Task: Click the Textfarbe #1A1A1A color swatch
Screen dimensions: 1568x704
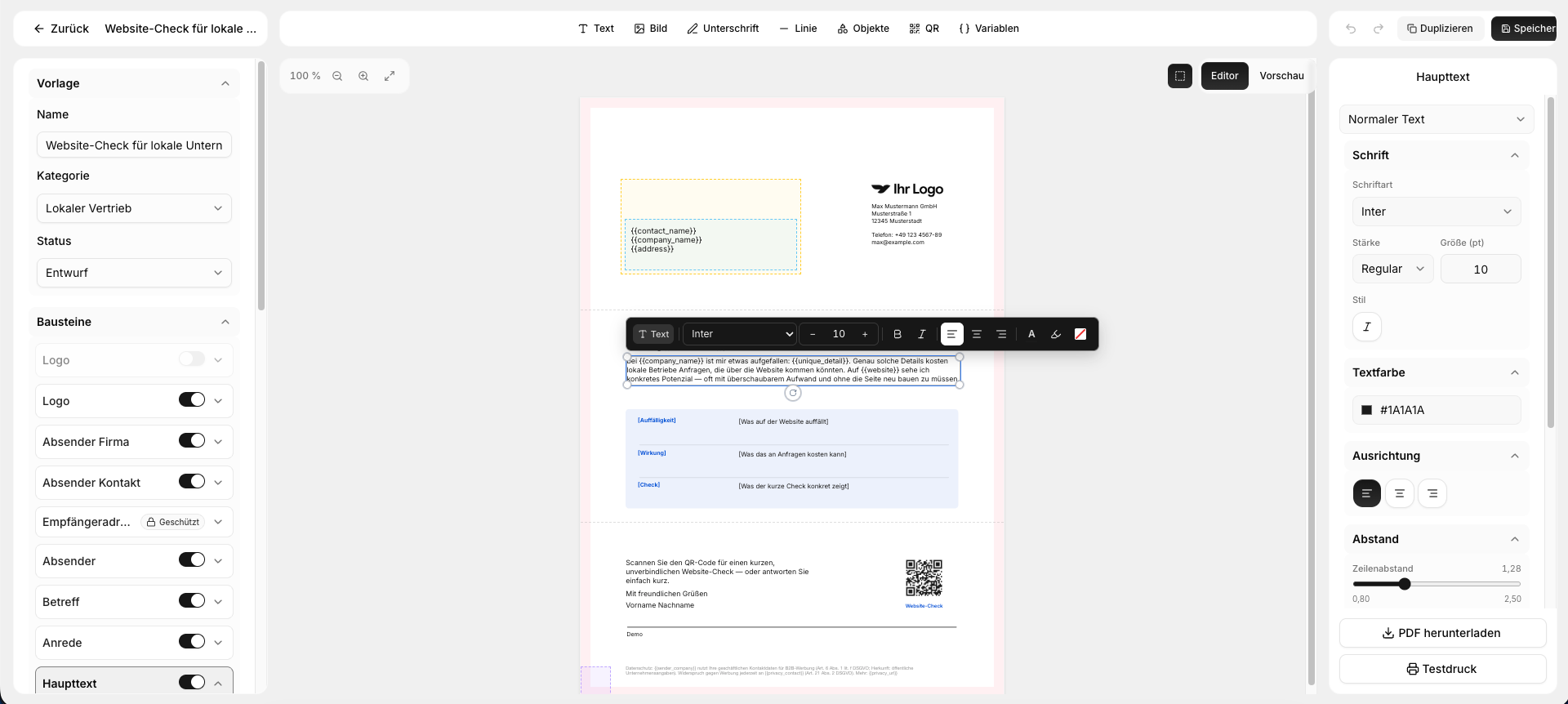Action: (1366, 410)
